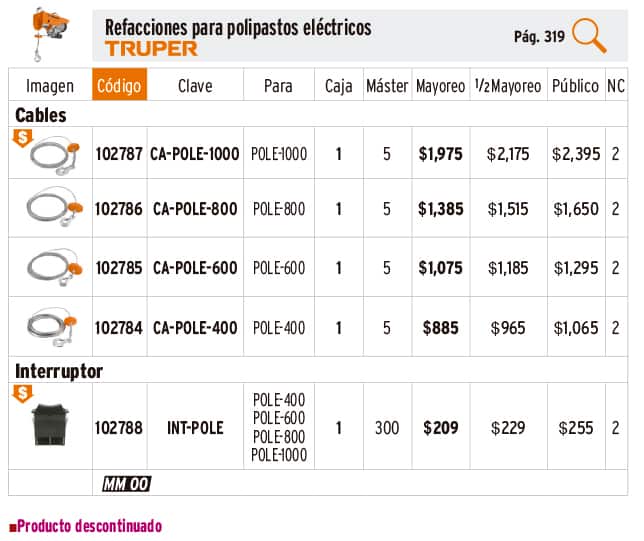644x541 pixels.
Task: Open the CA-POLE-1000 cable image
Action: tap(53, 156)
